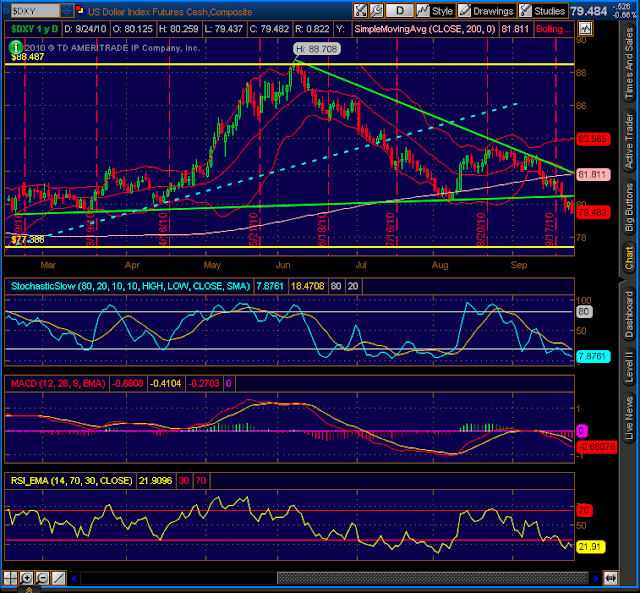Open the Live News sidebar tab
The image size is (640, 593).
coord(629,418)
